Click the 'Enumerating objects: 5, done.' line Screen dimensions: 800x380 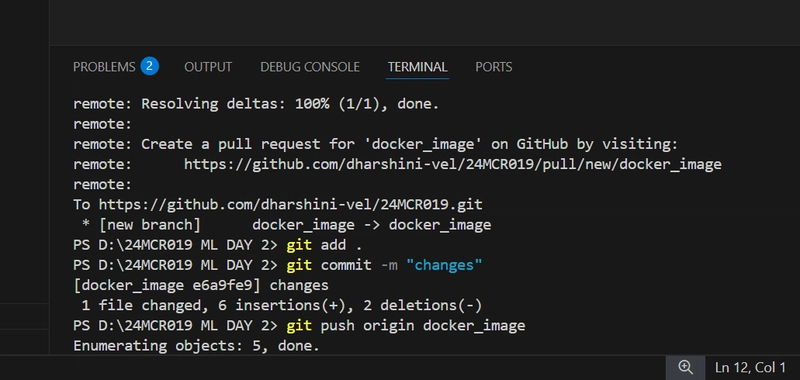(x=196, y=346)
